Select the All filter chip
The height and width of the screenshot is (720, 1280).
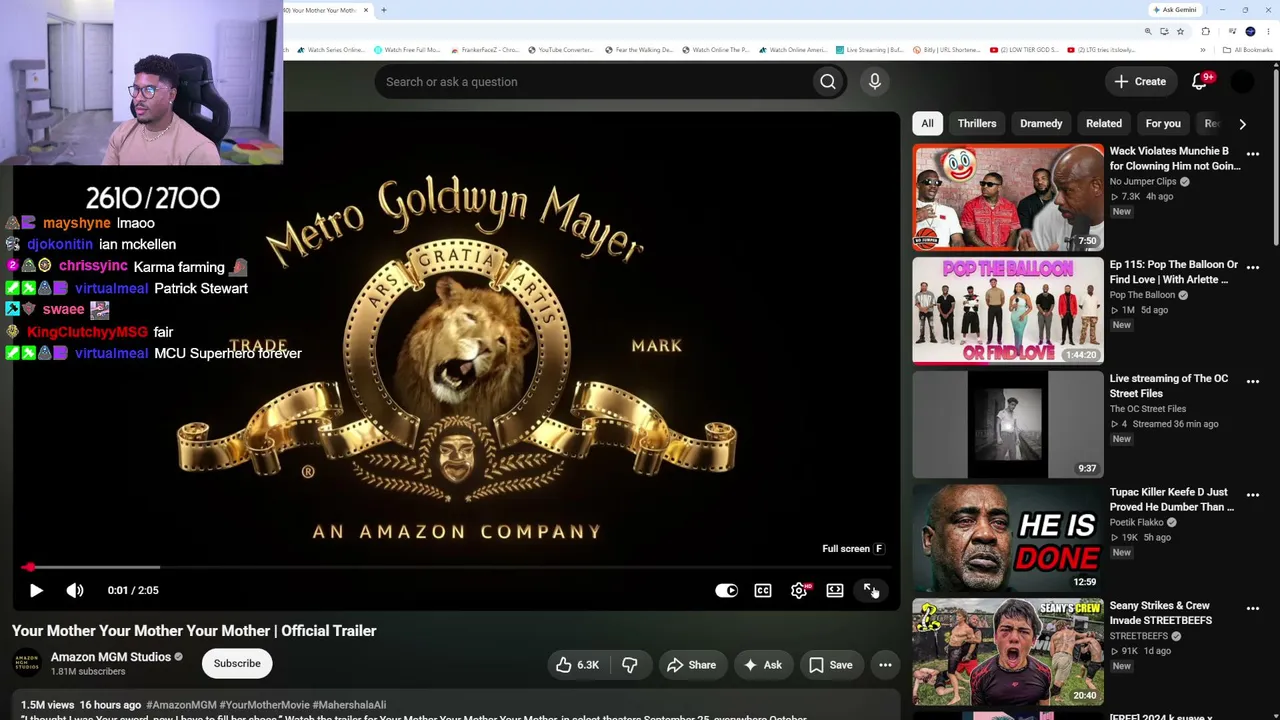click(x=927, y=123)
